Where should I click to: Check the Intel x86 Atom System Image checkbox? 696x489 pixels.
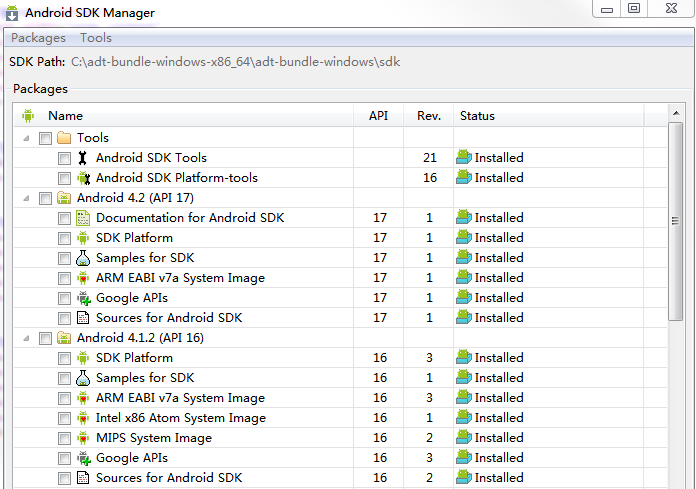pyautogui.click(x=64, y=418)
